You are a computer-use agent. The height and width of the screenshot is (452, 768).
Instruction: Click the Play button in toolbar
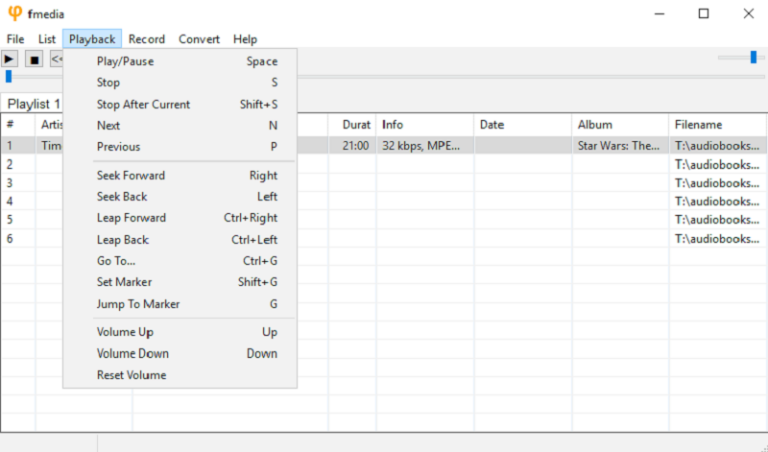(x=9, y=59)
